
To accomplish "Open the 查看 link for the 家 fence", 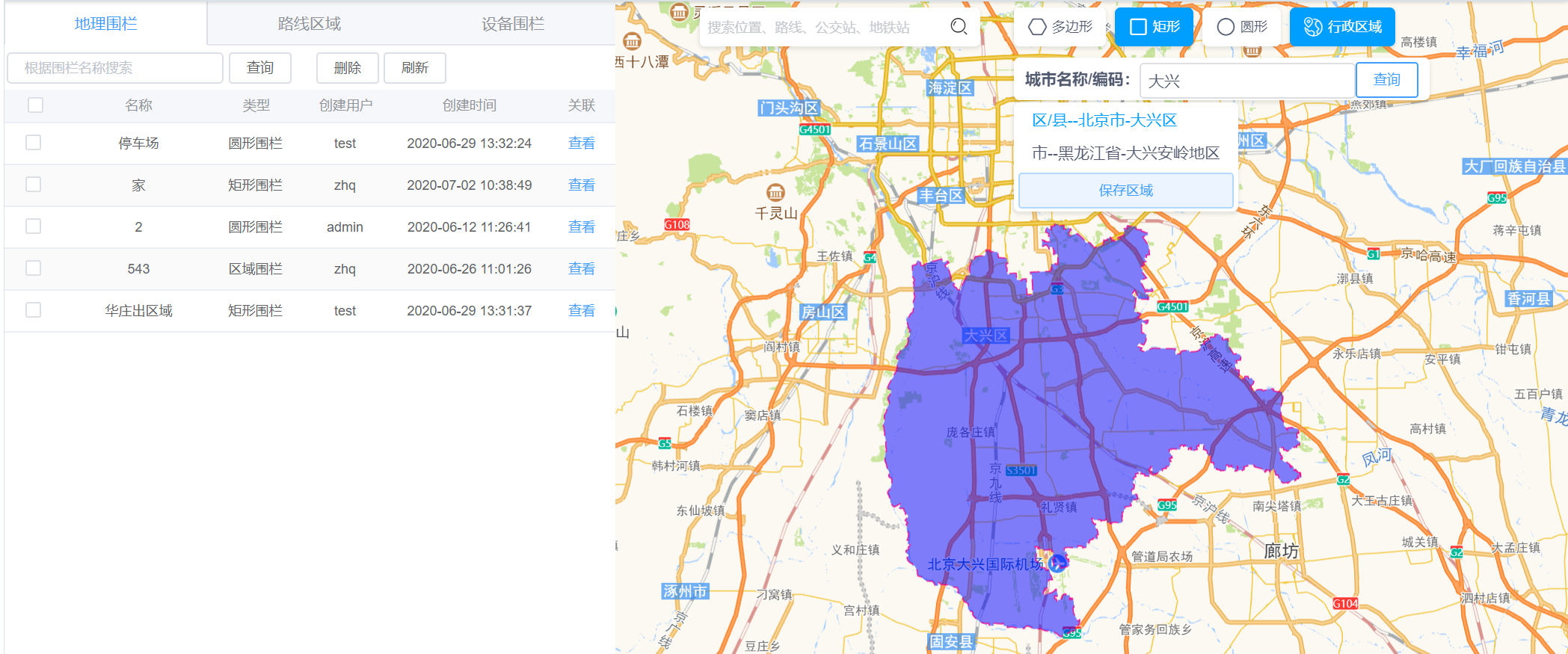I will click(x=581, y=185).
